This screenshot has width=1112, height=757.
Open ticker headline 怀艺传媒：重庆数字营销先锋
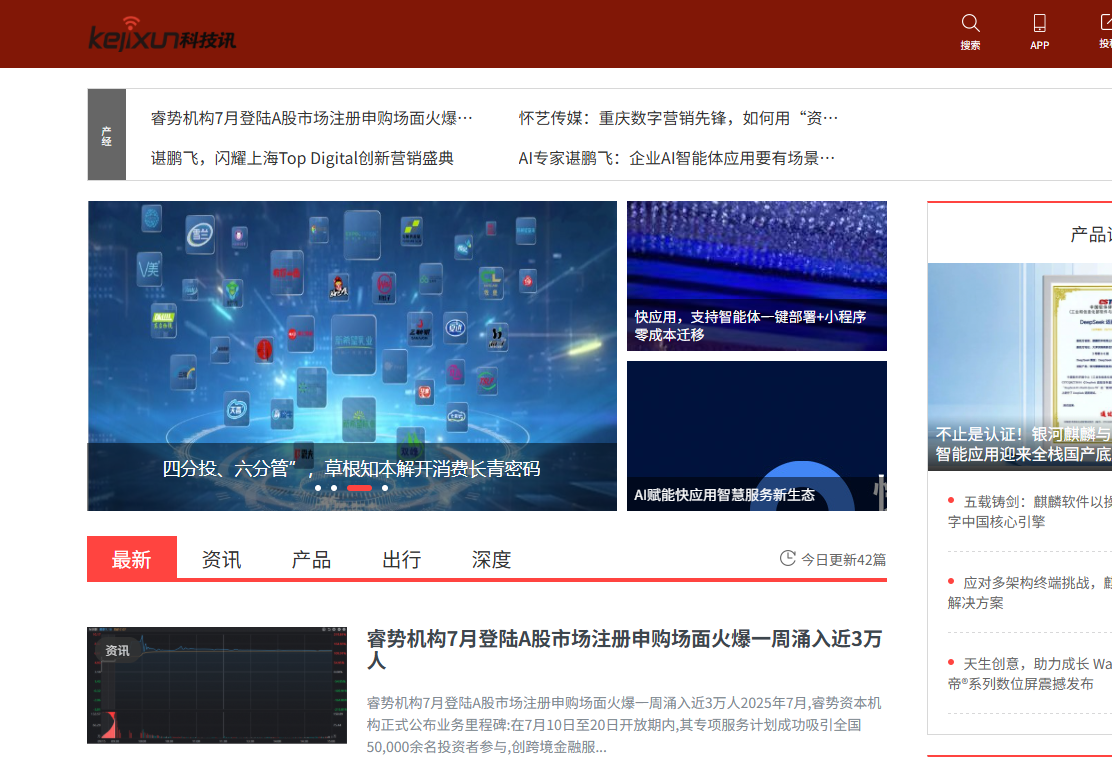click(678, 118)
